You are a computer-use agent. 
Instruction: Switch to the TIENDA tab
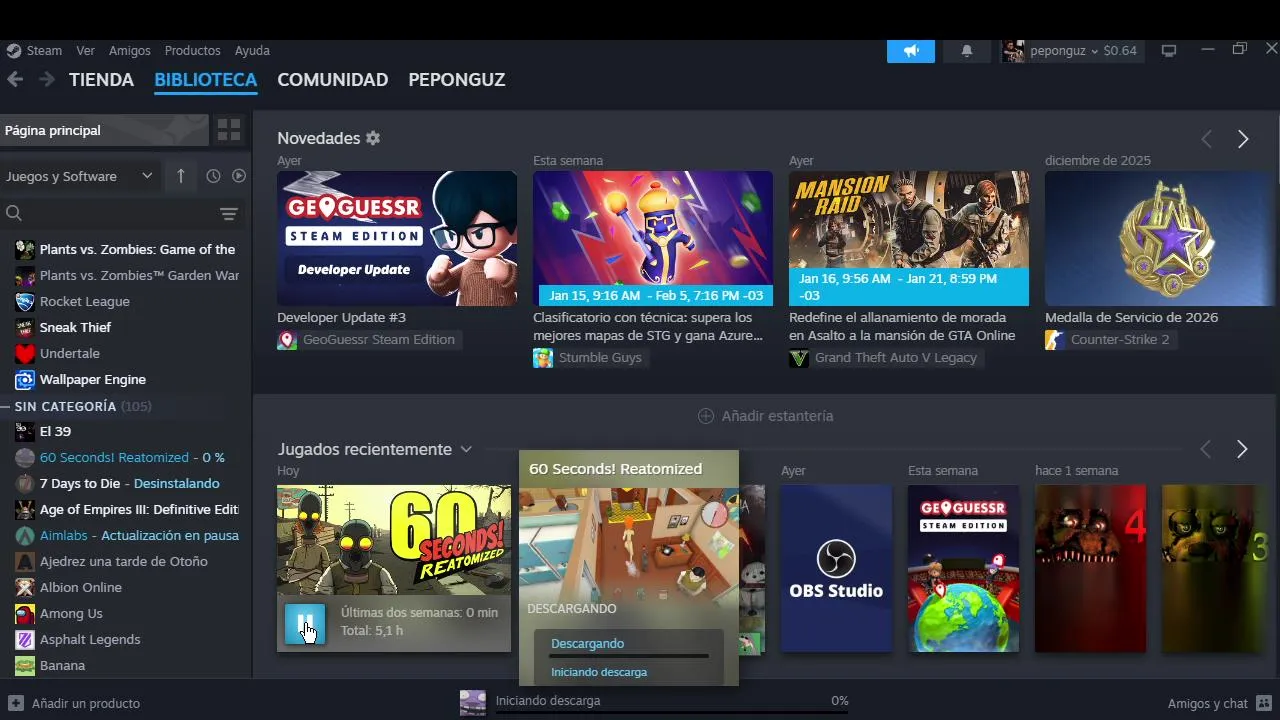click(x=101, y=79)
